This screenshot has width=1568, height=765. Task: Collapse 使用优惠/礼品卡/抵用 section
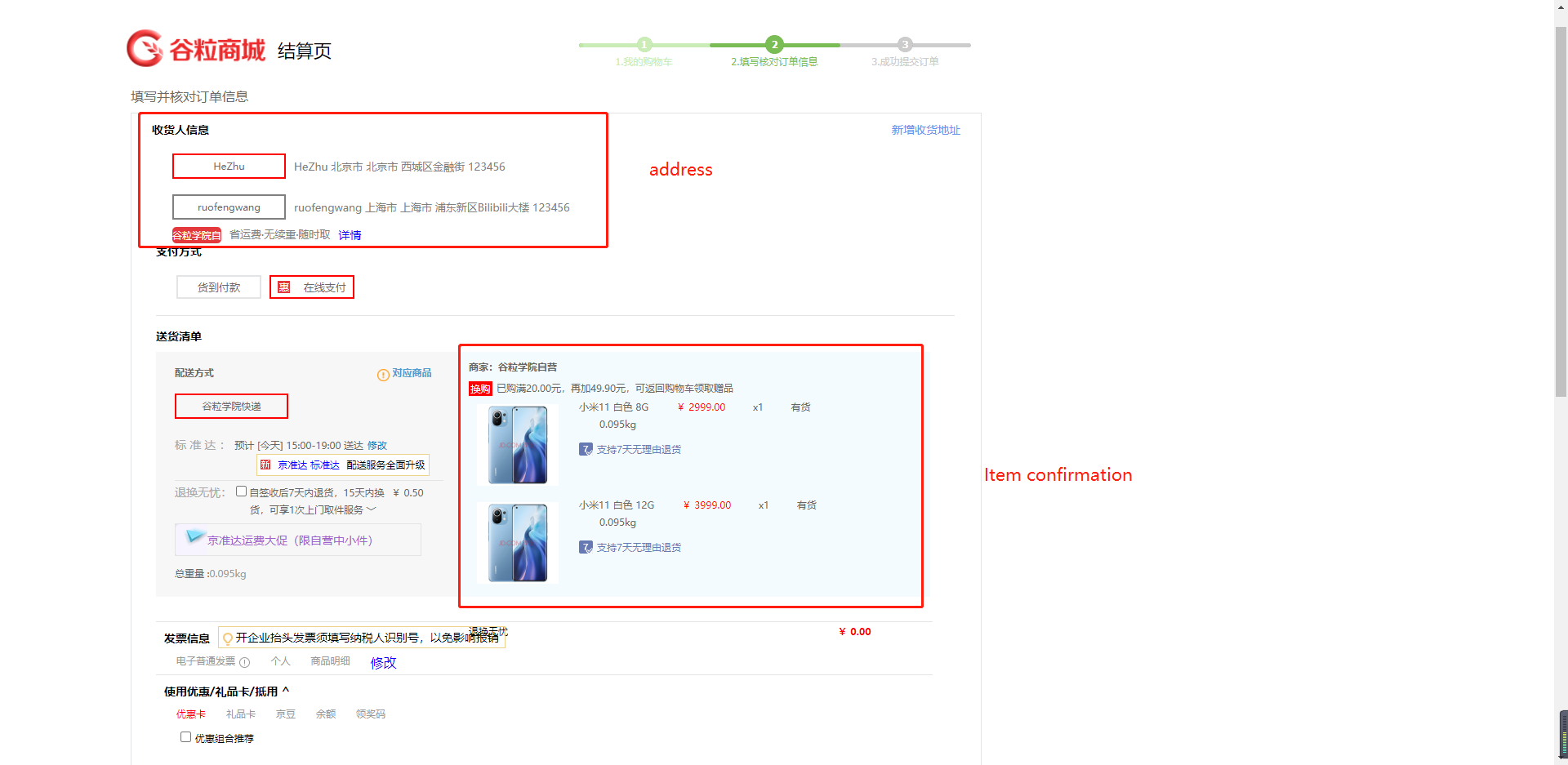286,691
